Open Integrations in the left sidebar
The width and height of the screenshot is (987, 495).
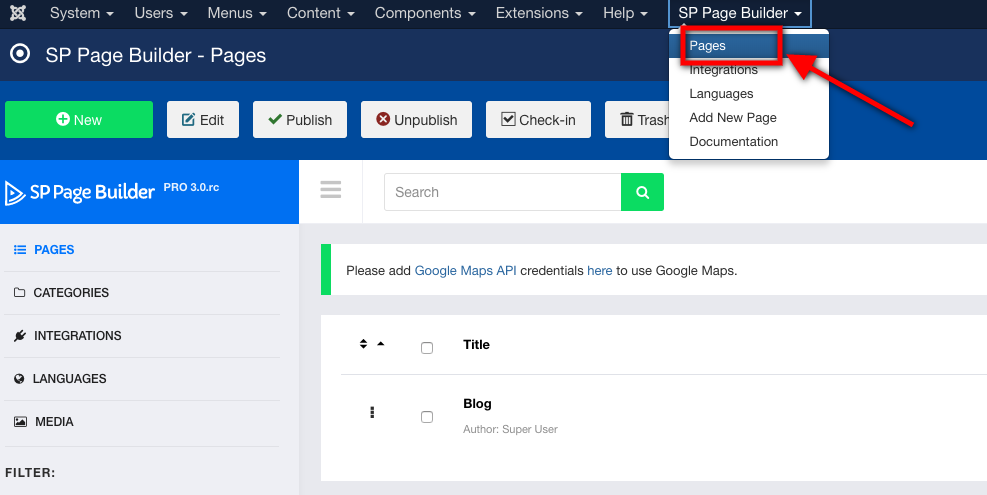[77, 336]
